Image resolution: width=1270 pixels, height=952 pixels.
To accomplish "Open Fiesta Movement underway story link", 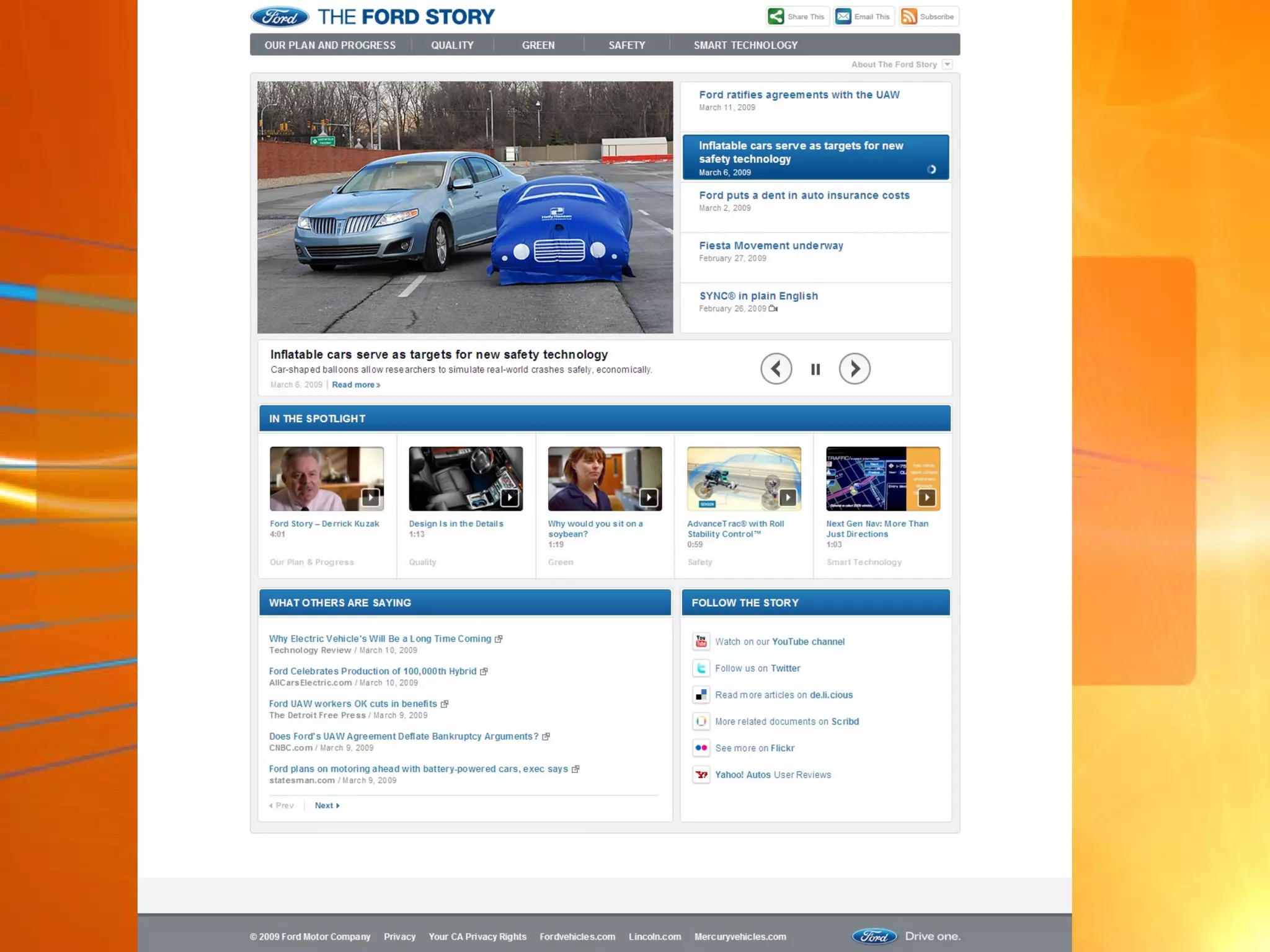I will click(x=771, y=245).
